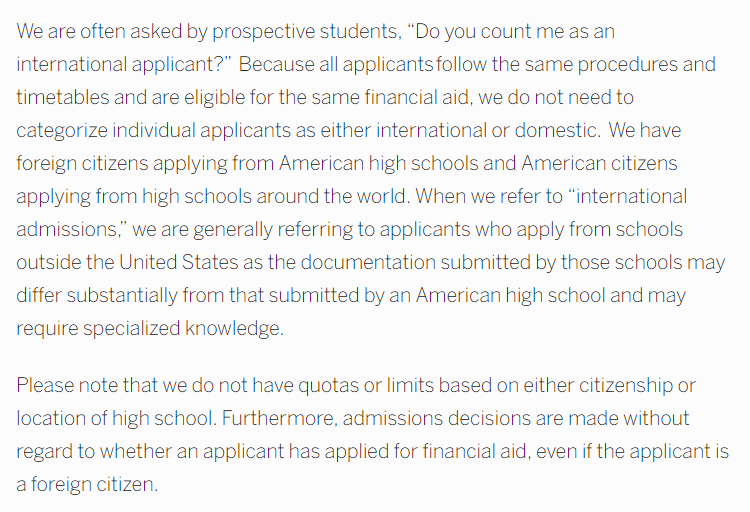Click the word "prospective" in first line

click(x=263, y=33)
